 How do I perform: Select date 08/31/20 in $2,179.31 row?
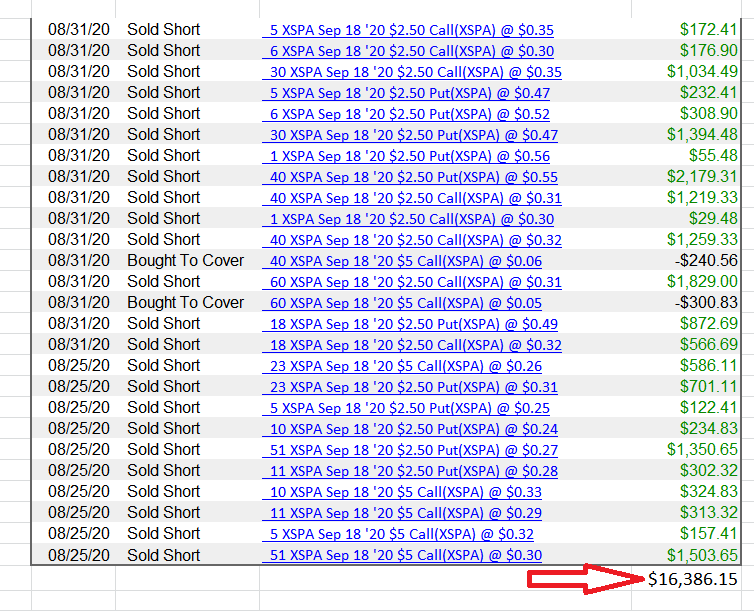tap(79, 176)
